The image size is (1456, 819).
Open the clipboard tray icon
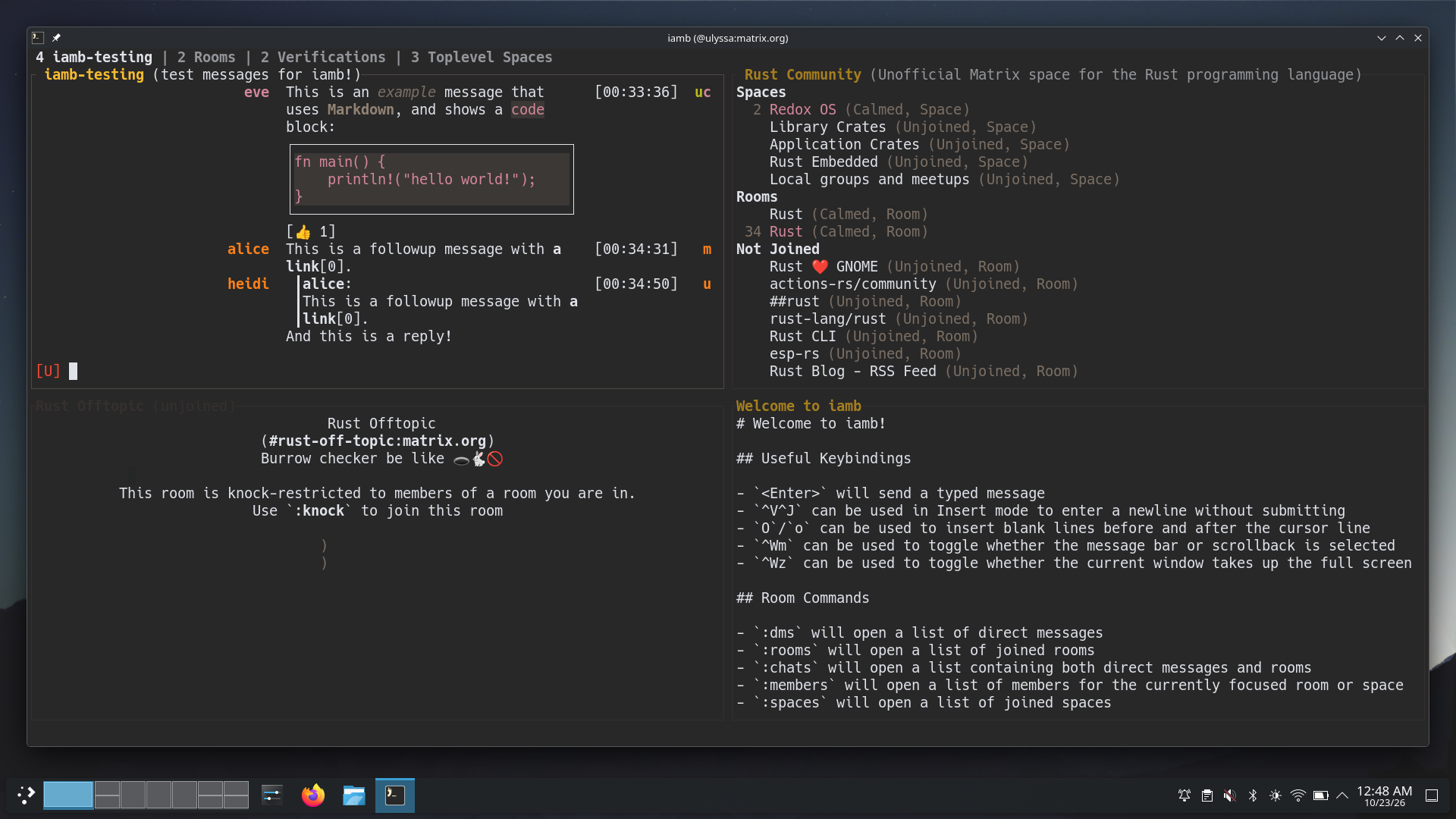(x=1207, y=795)
